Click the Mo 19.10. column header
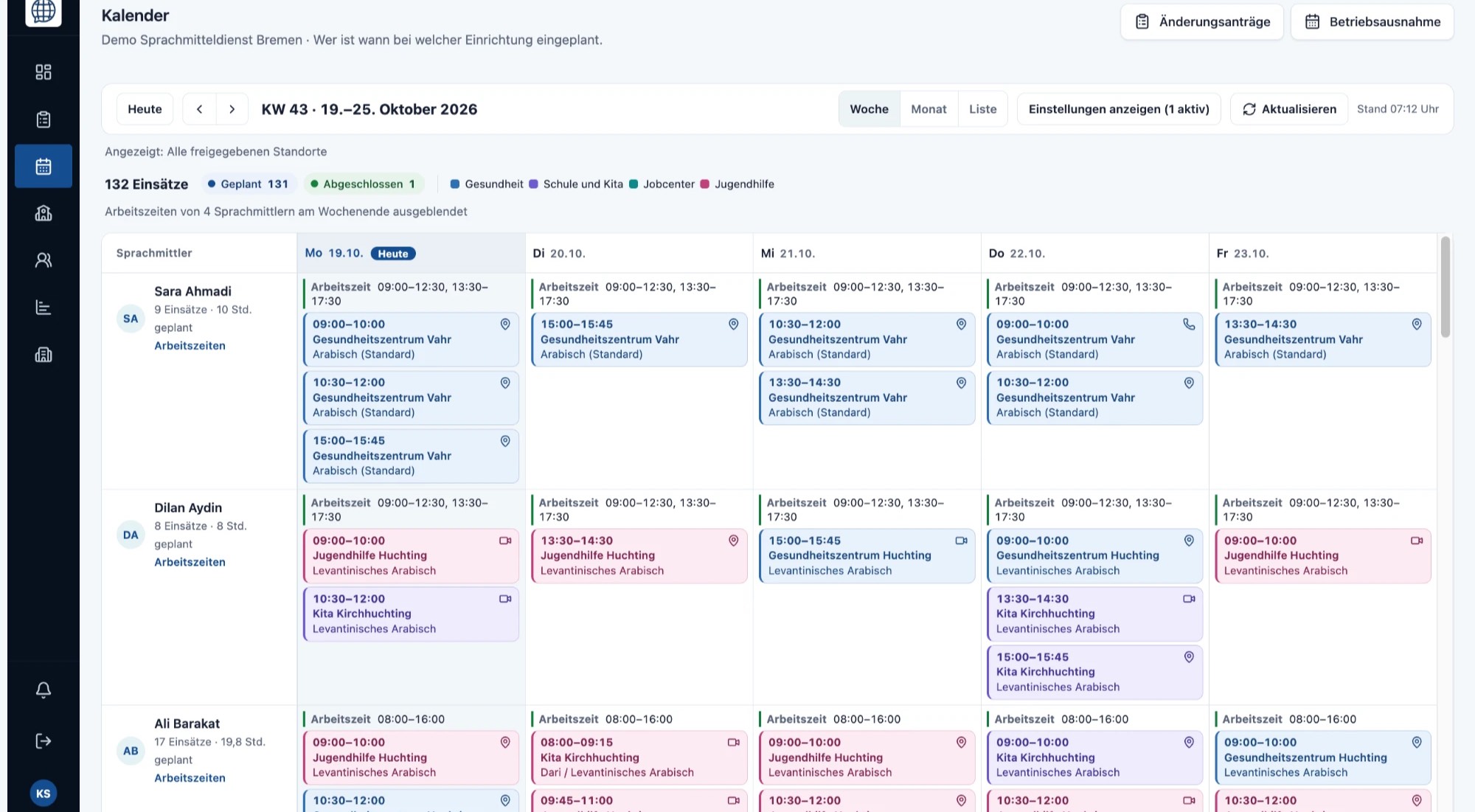1475x812 pixels. tap(411, 253)
